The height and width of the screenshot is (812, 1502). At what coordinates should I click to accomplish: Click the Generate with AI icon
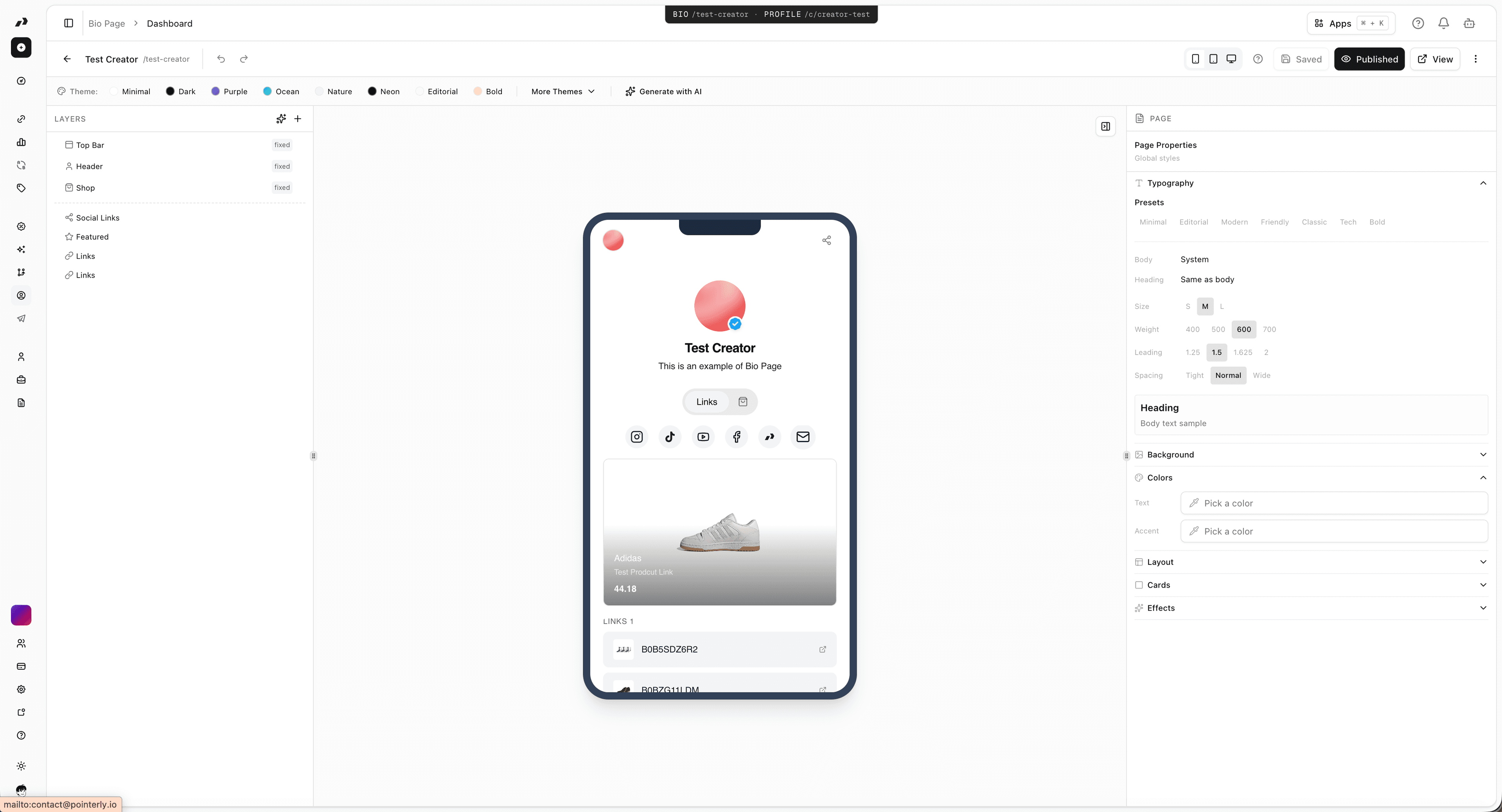click(630, 91)
